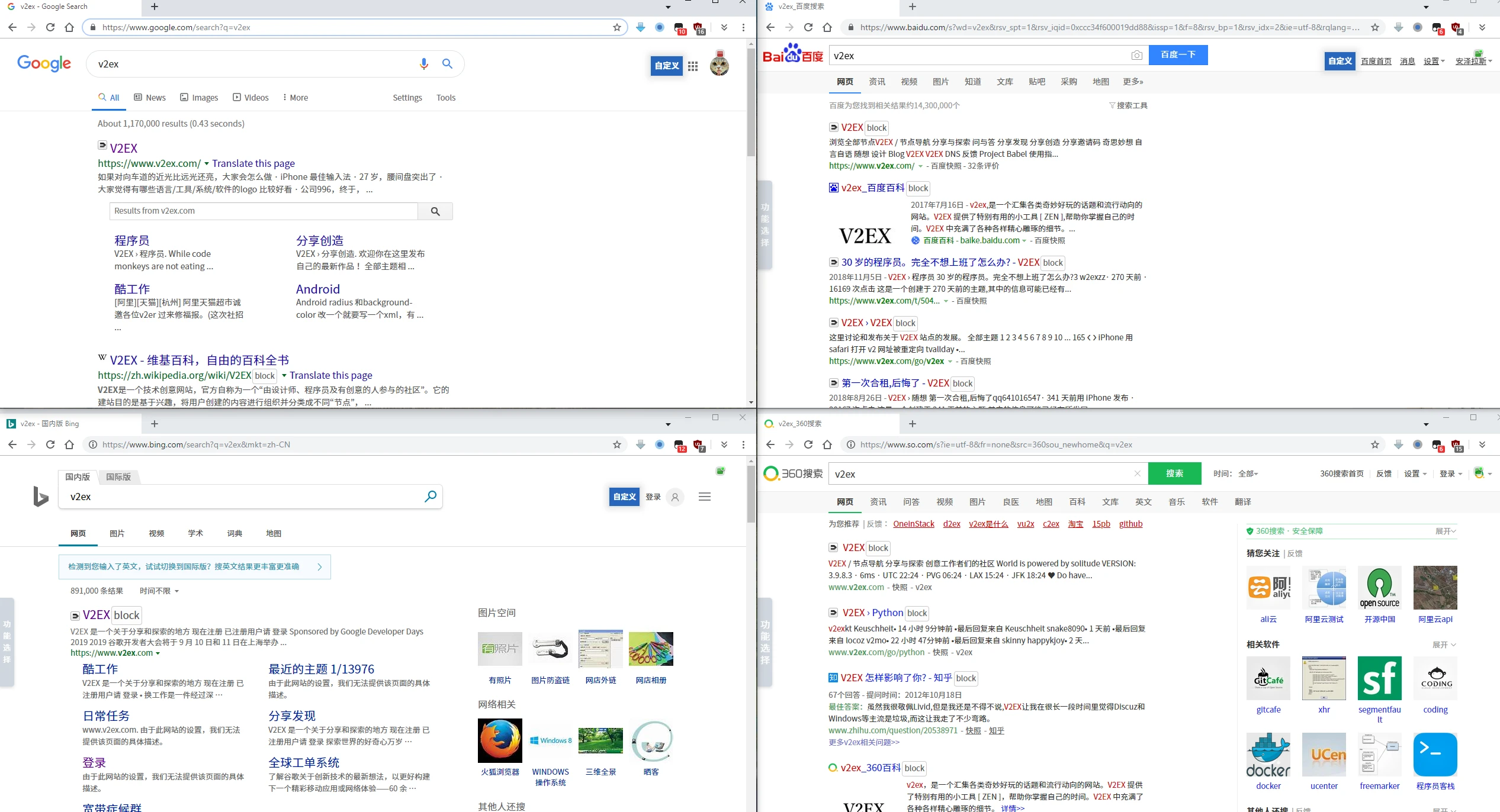Click the Baidu logo

coord(793,54)
